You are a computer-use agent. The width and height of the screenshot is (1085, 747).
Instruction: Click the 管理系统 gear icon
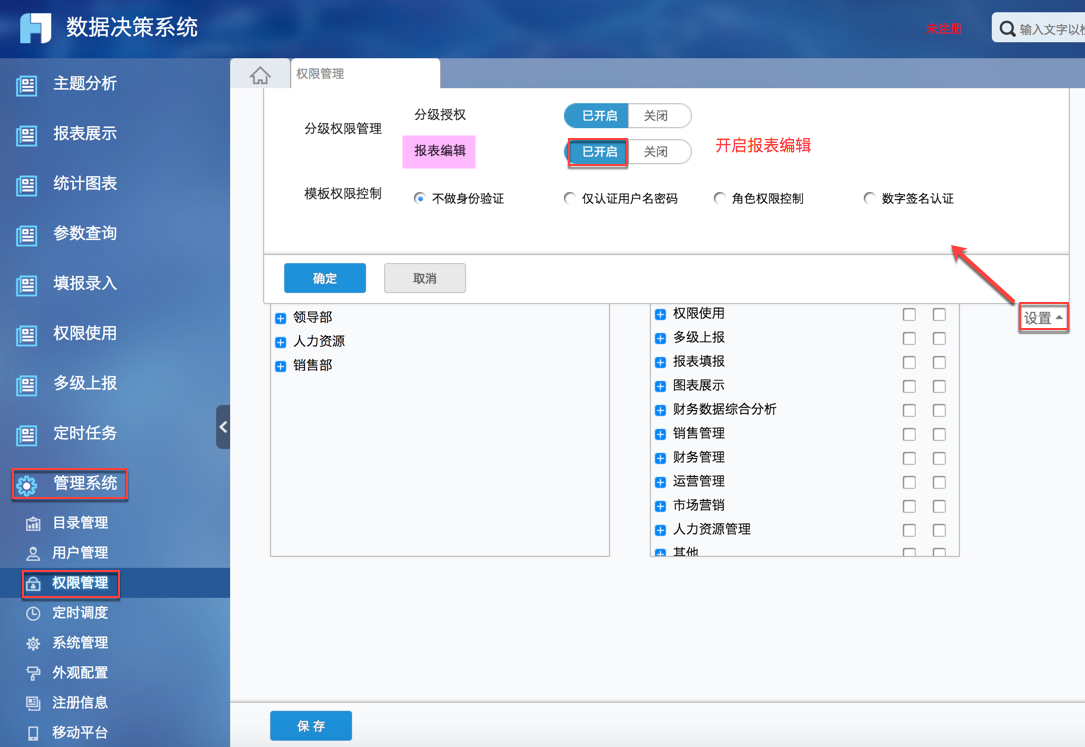[26, 485]
